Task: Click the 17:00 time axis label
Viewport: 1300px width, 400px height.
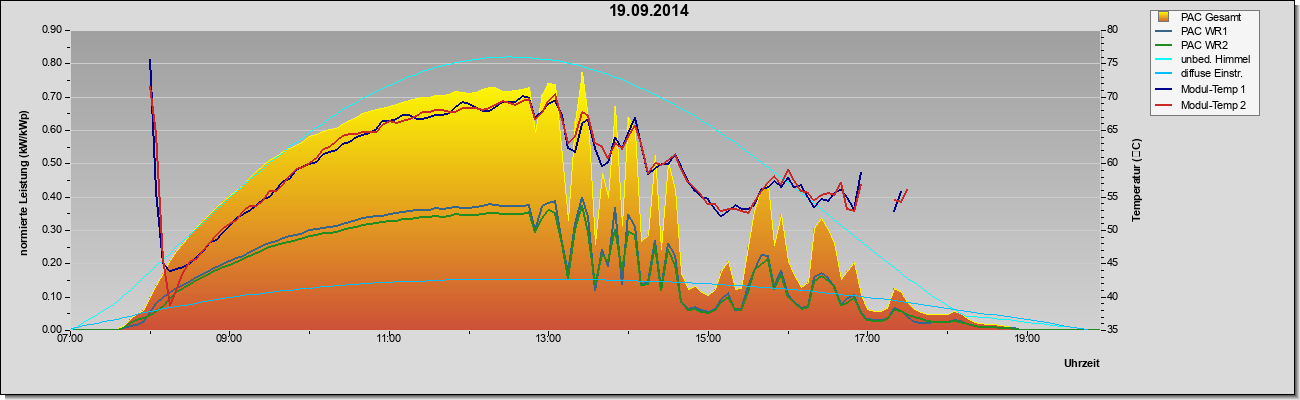Action: 867,340
